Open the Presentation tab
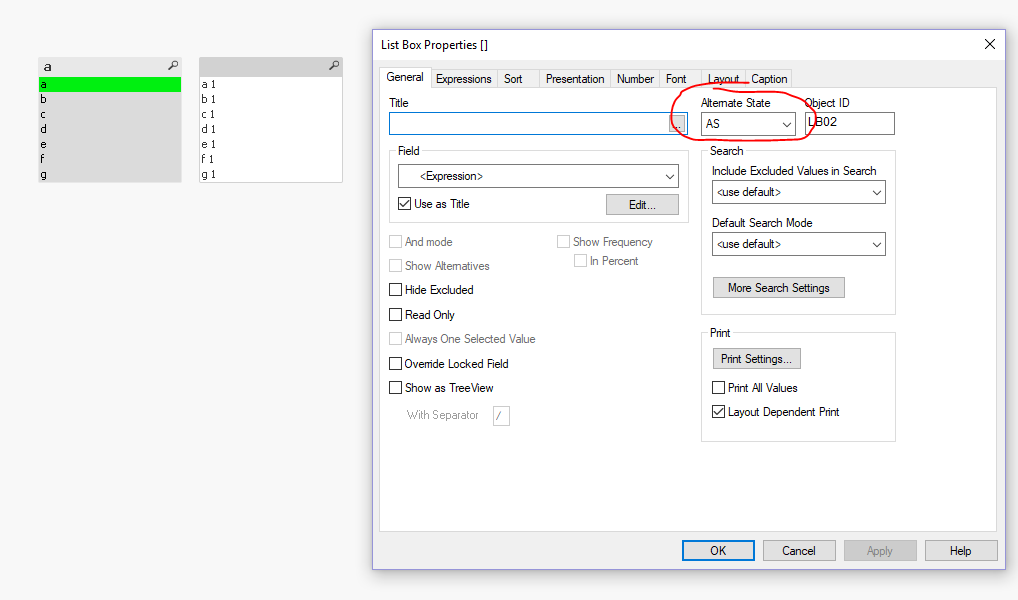 click(574, 79)
